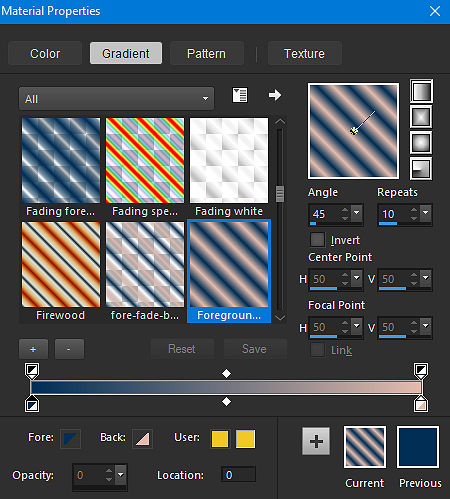Select the sunburst gradient style icon

[x=421, y=143]
